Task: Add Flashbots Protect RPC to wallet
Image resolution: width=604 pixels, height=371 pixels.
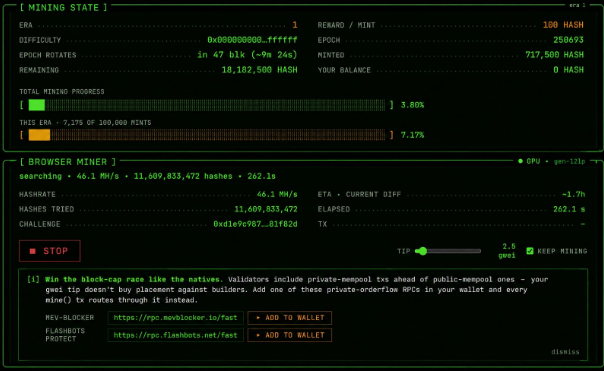Action: click(x=290, y=335)
